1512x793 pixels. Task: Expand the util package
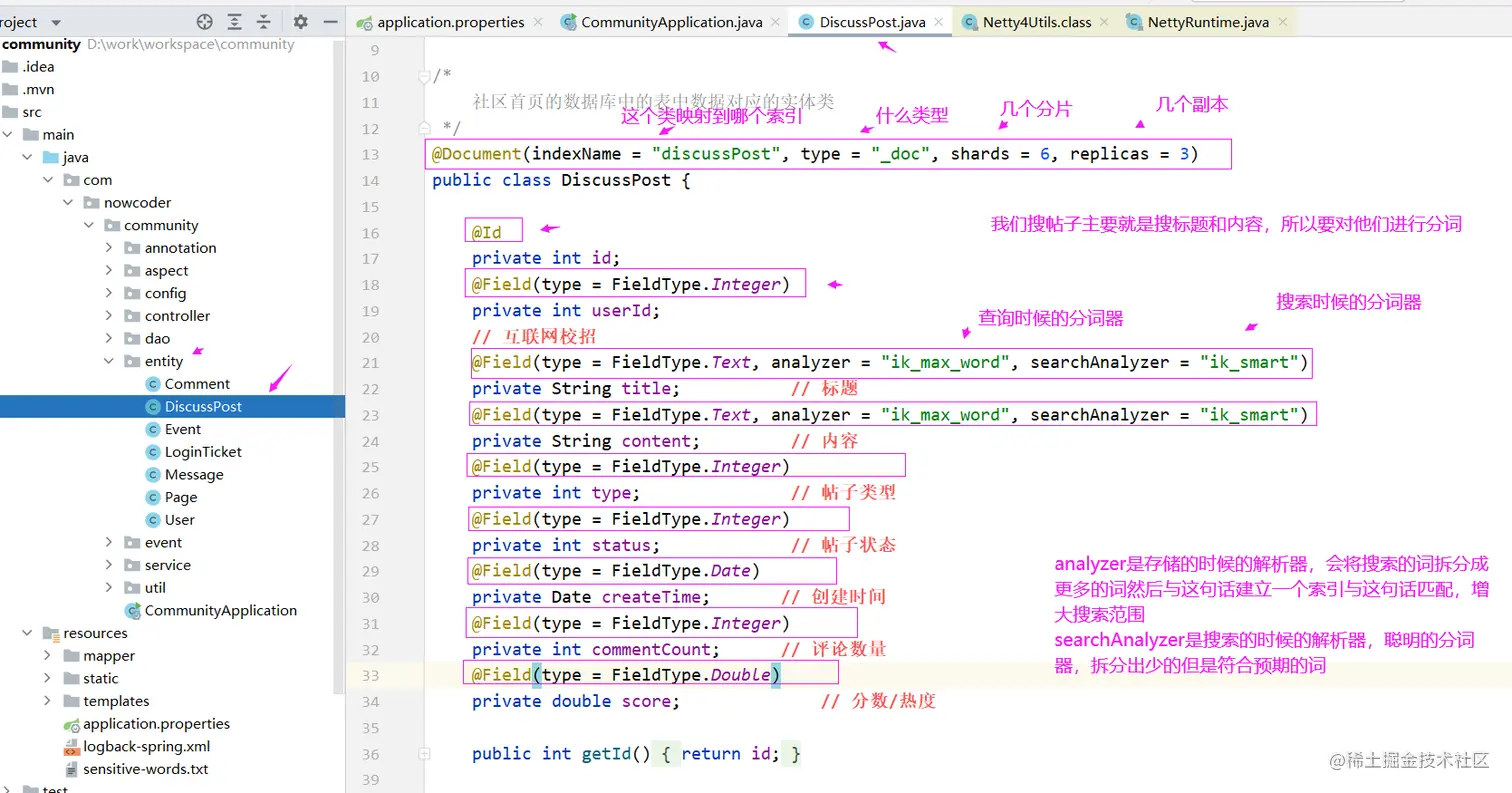click(x=109, y=588)
